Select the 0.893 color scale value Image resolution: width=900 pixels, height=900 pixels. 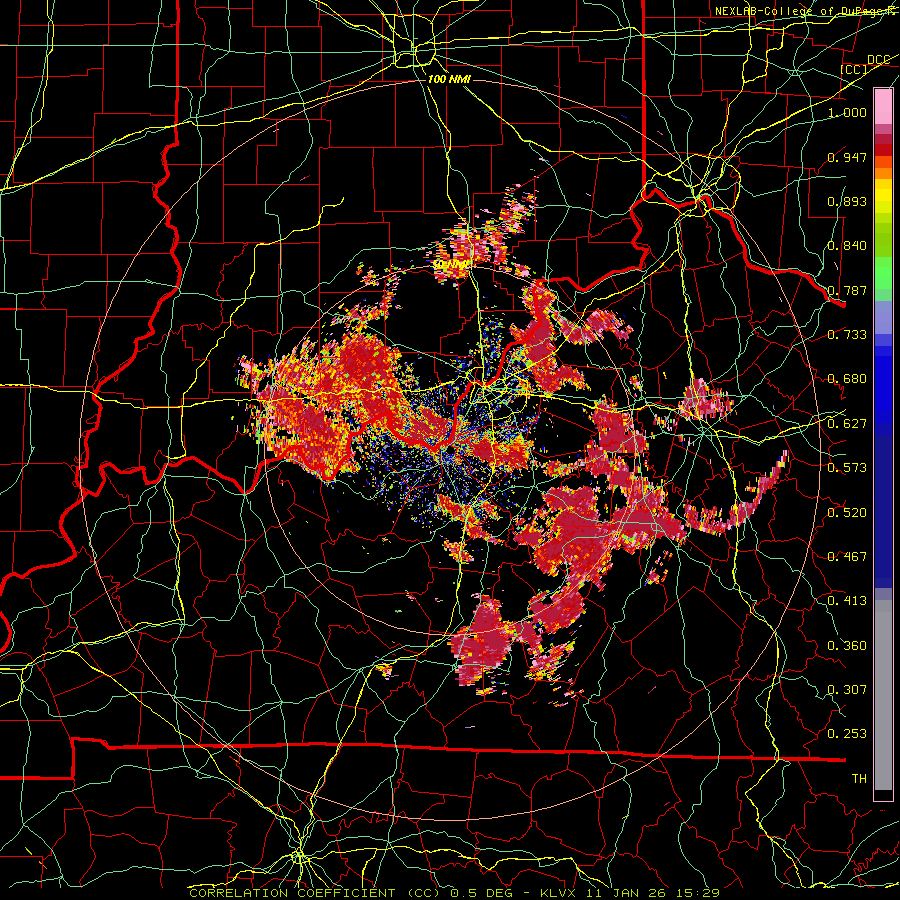(x=847, y=201)
